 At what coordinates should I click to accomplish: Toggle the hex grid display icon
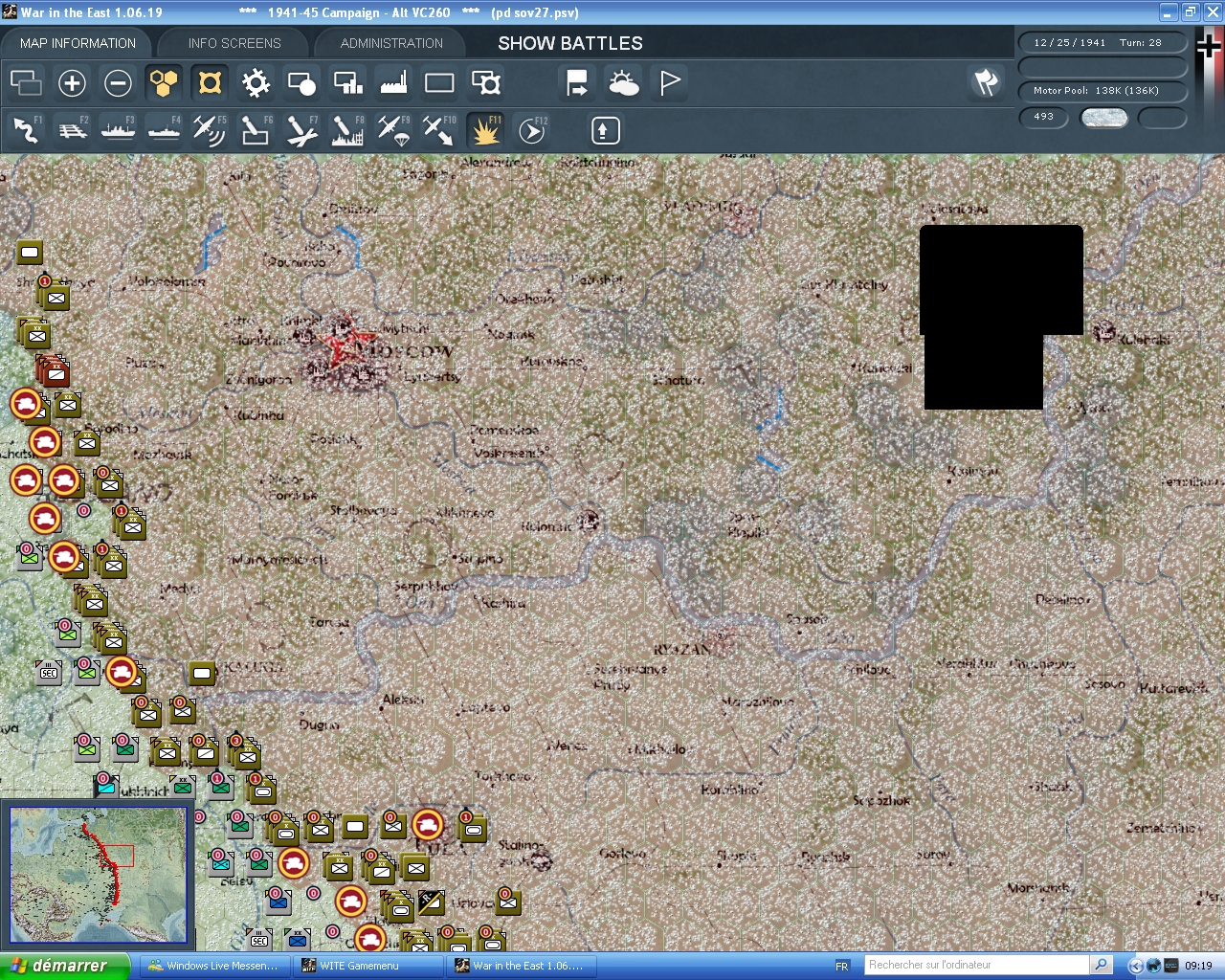click(x=163, y=83)
